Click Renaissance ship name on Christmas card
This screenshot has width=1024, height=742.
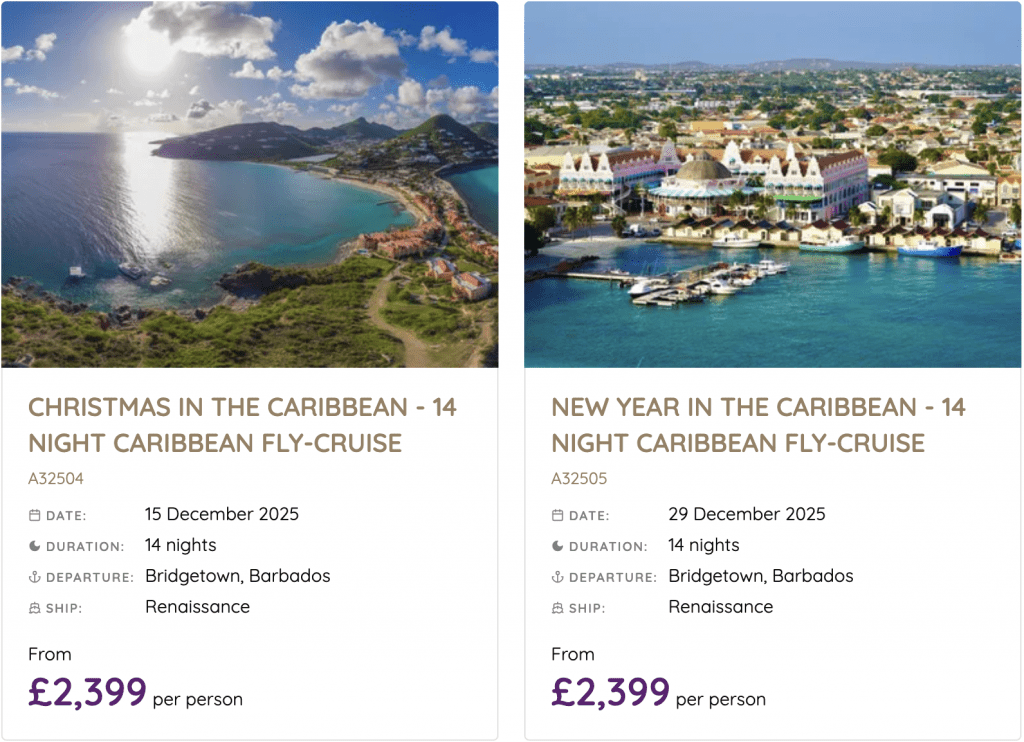pos(197,607)
